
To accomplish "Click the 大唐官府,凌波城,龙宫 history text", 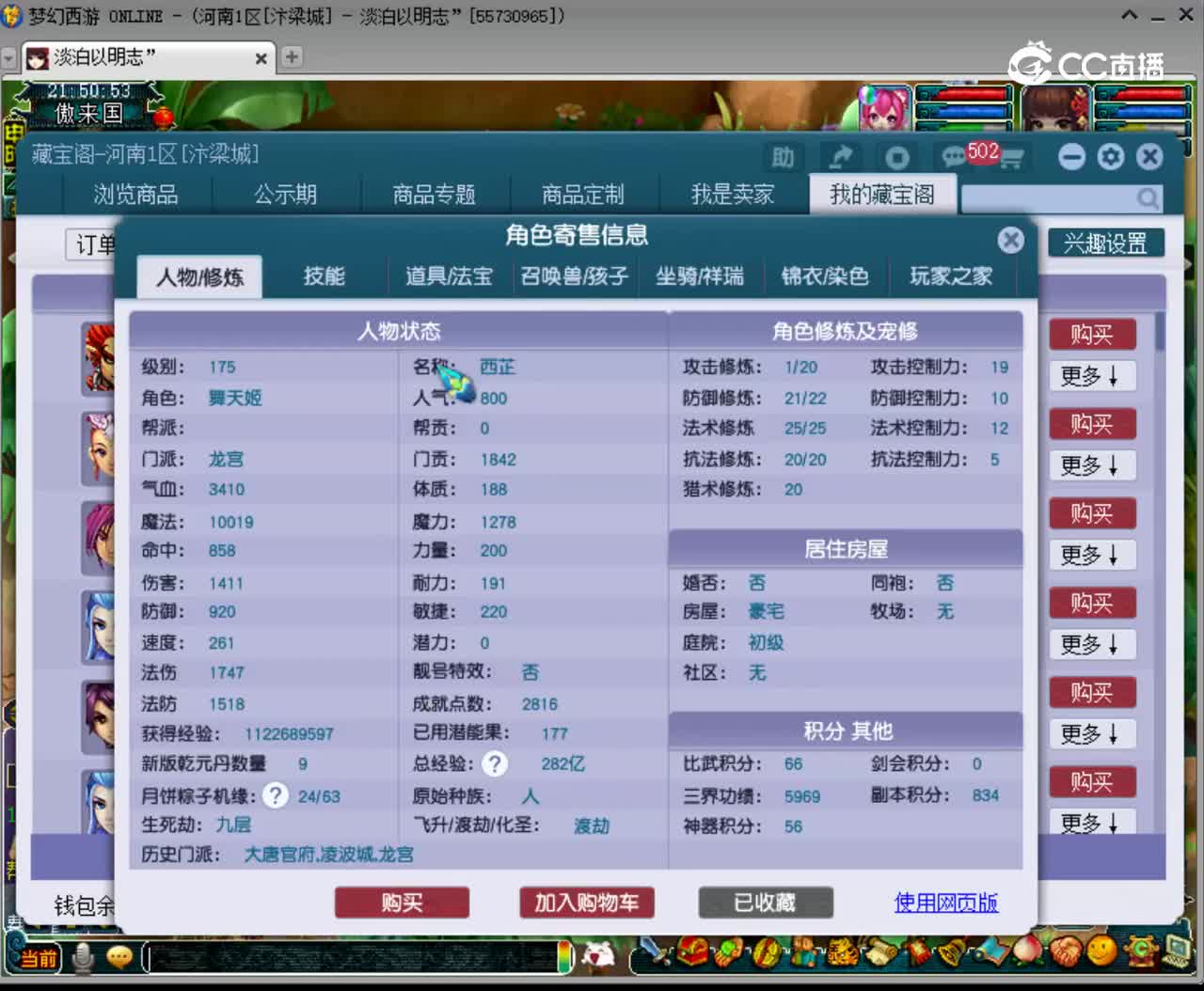I will click(328, 854).
